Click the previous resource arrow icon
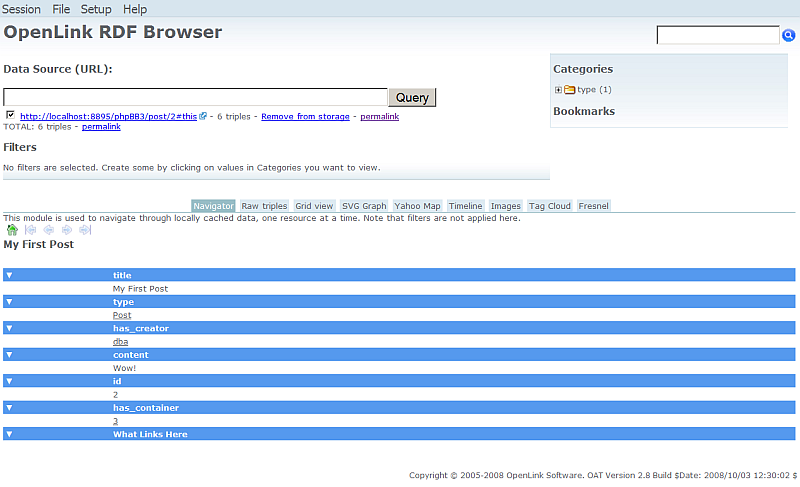800x487 pixels. tap(48, 230)
